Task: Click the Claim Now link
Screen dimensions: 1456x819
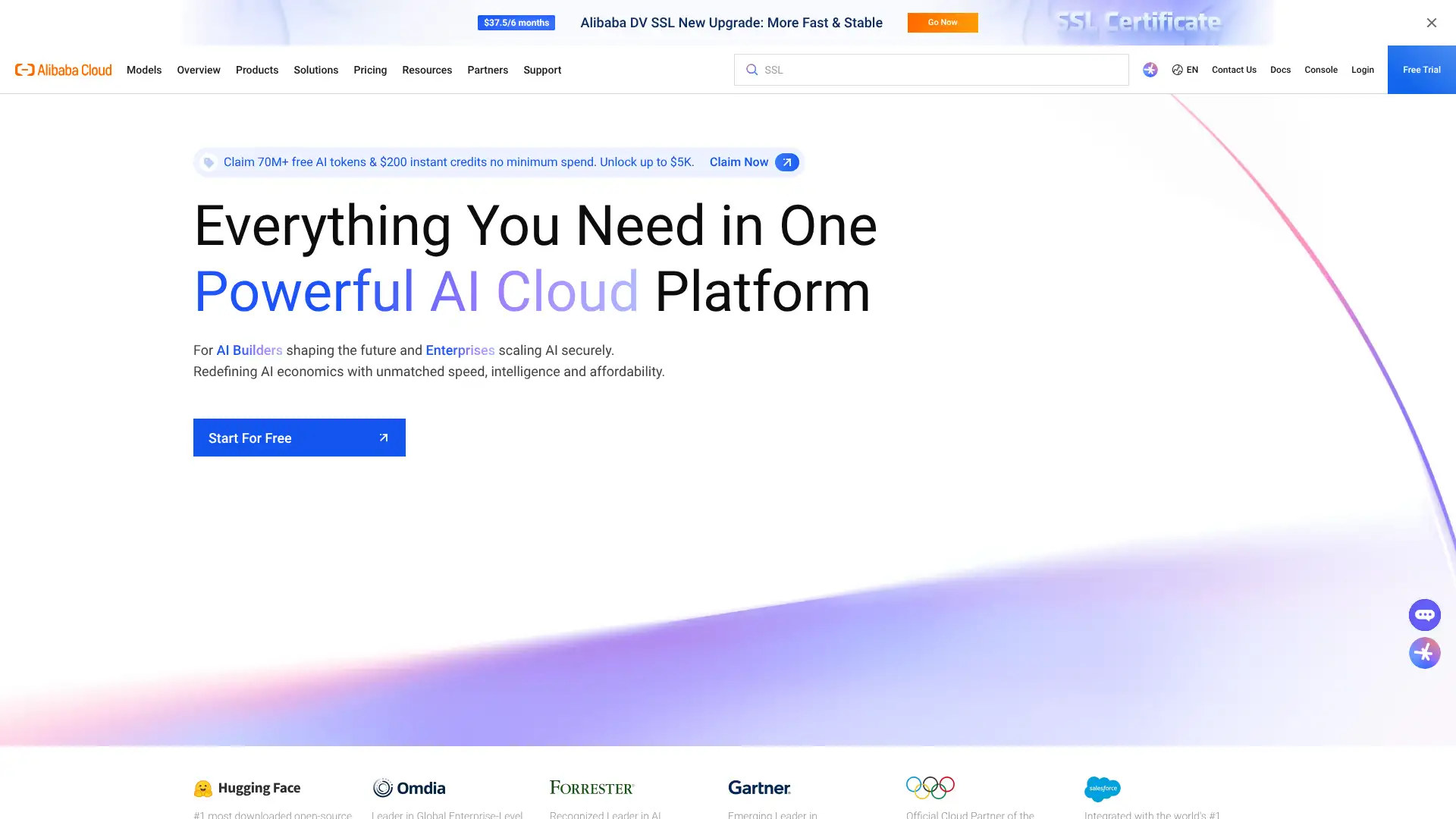Action: pos(739,162)
